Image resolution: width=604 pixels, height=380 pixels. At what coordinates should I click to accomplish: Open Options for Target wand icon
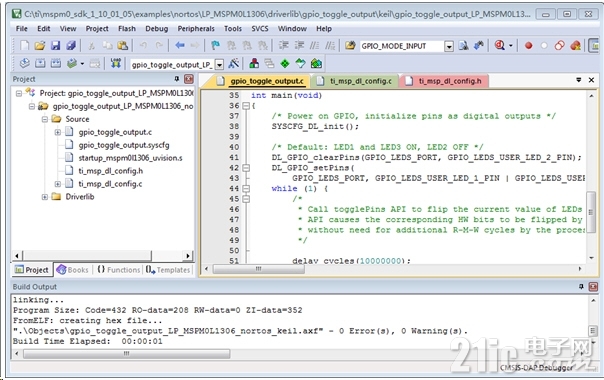click(x=234, y=64)
